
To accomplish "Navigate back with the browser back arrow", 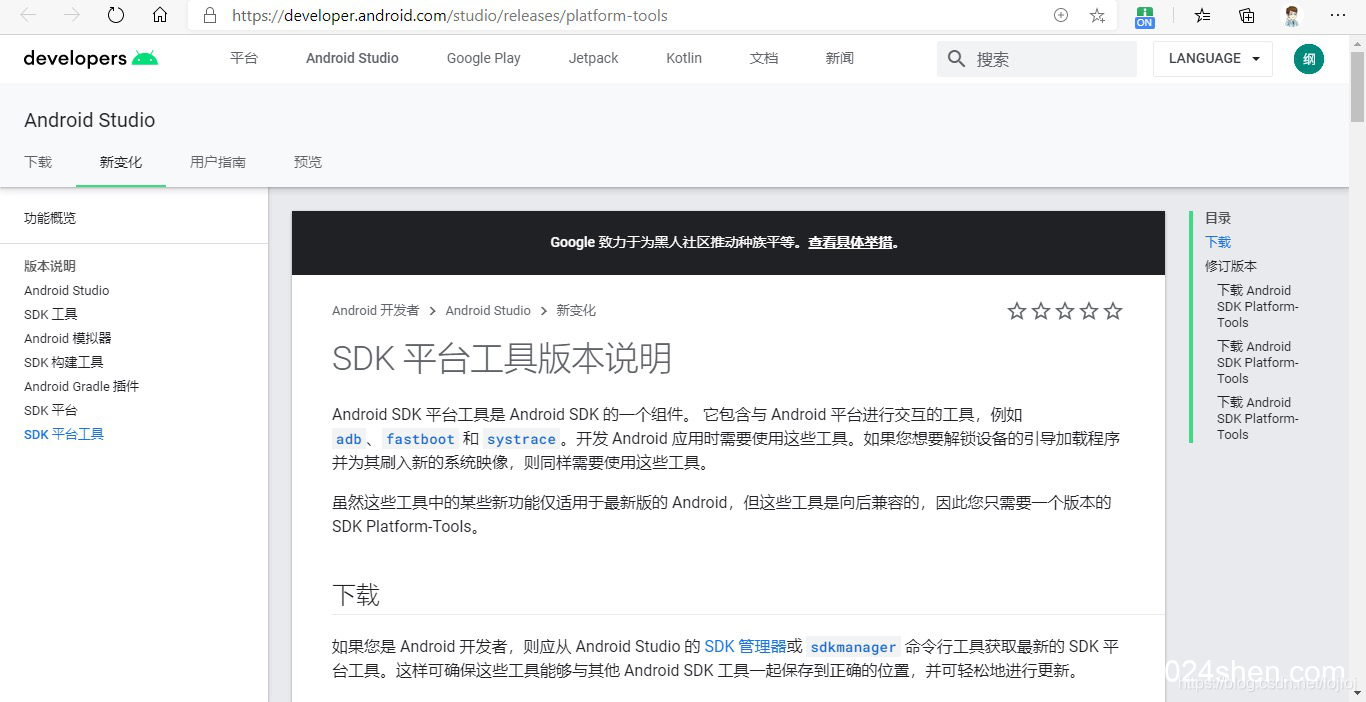I will (x=27, y=15).
